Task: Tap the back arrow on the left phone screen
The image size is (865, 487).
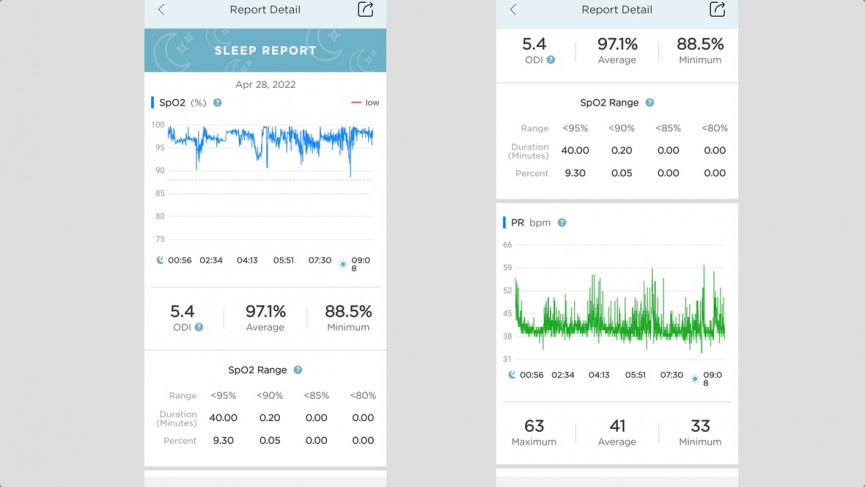Action: [161, 10]
